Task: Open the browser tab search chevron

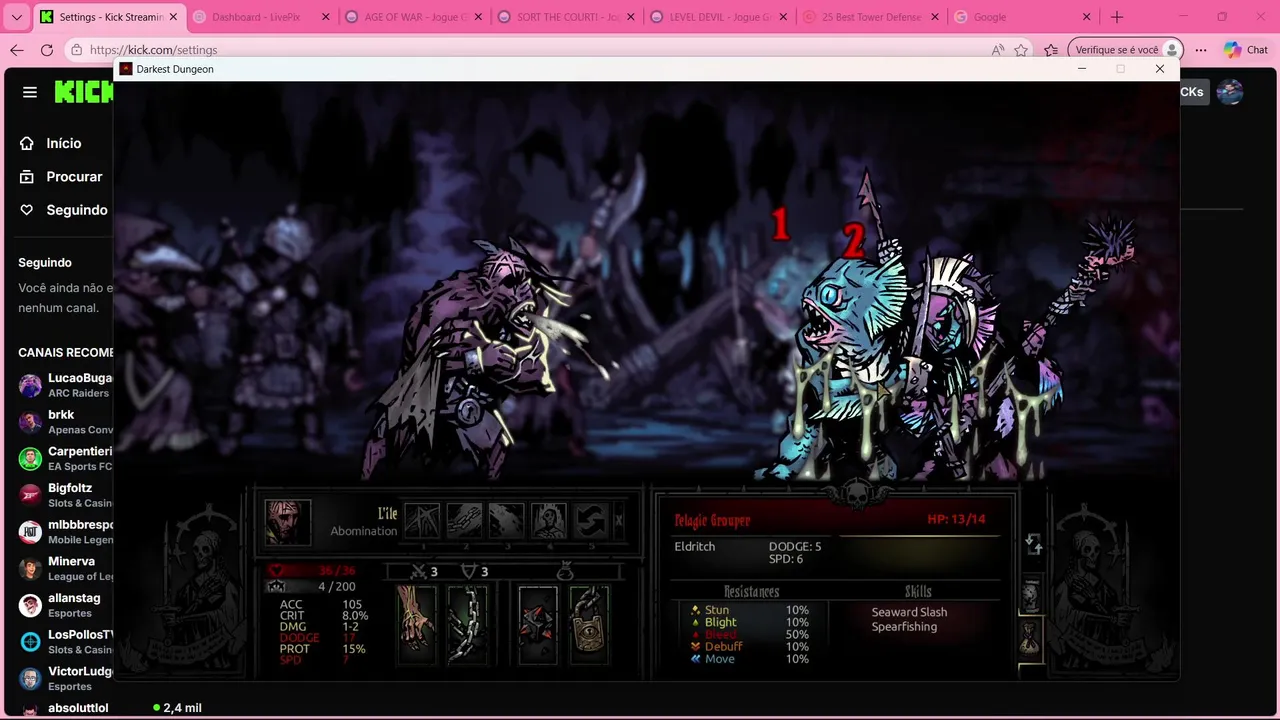Action: (16, 17)
